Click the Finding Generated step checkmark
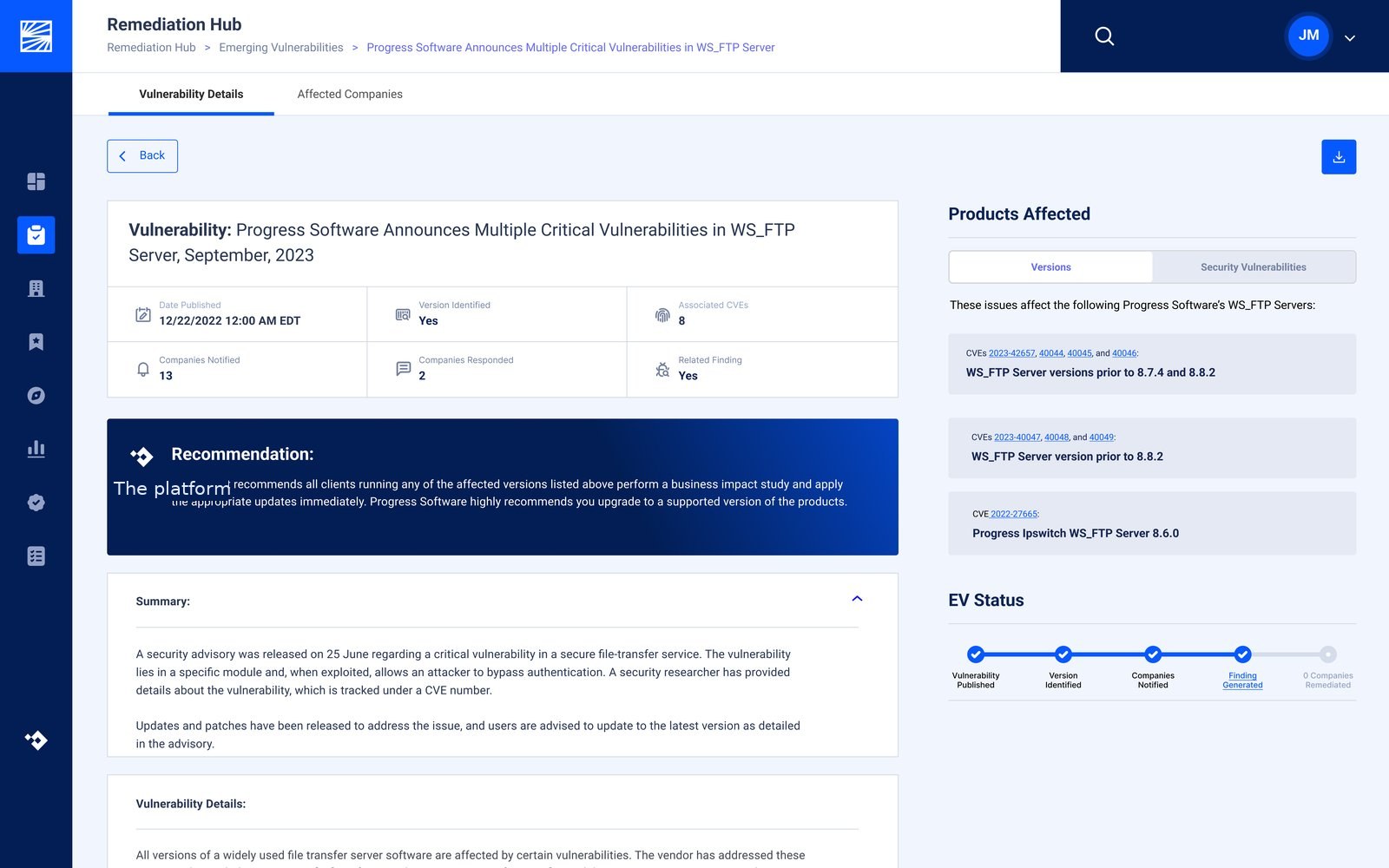Viewport: 1389px width, 868px height. tap(1242, 654)
